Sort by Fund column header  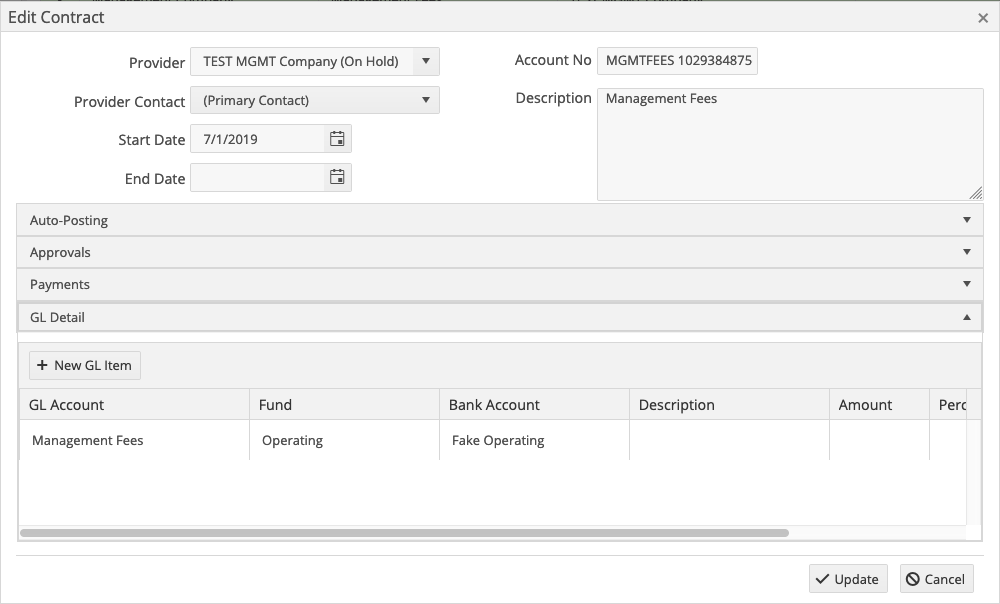pyautogui.click(x=344, y=404)
